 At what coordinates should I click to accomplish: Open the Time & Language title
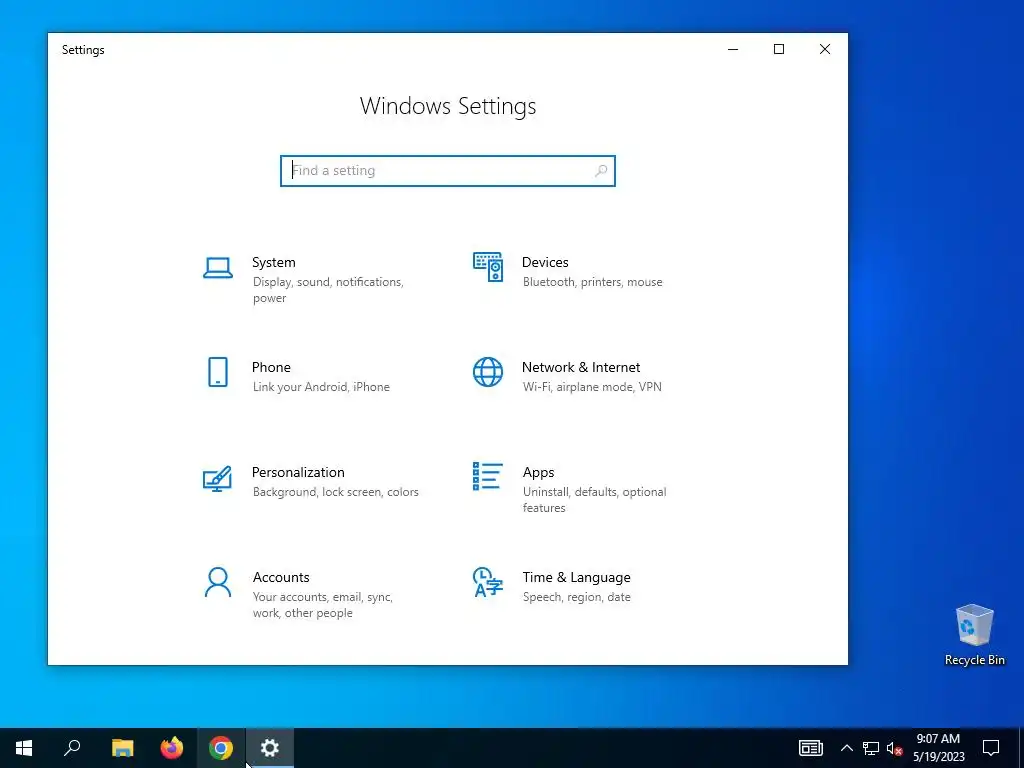click(x=577, y=577)
